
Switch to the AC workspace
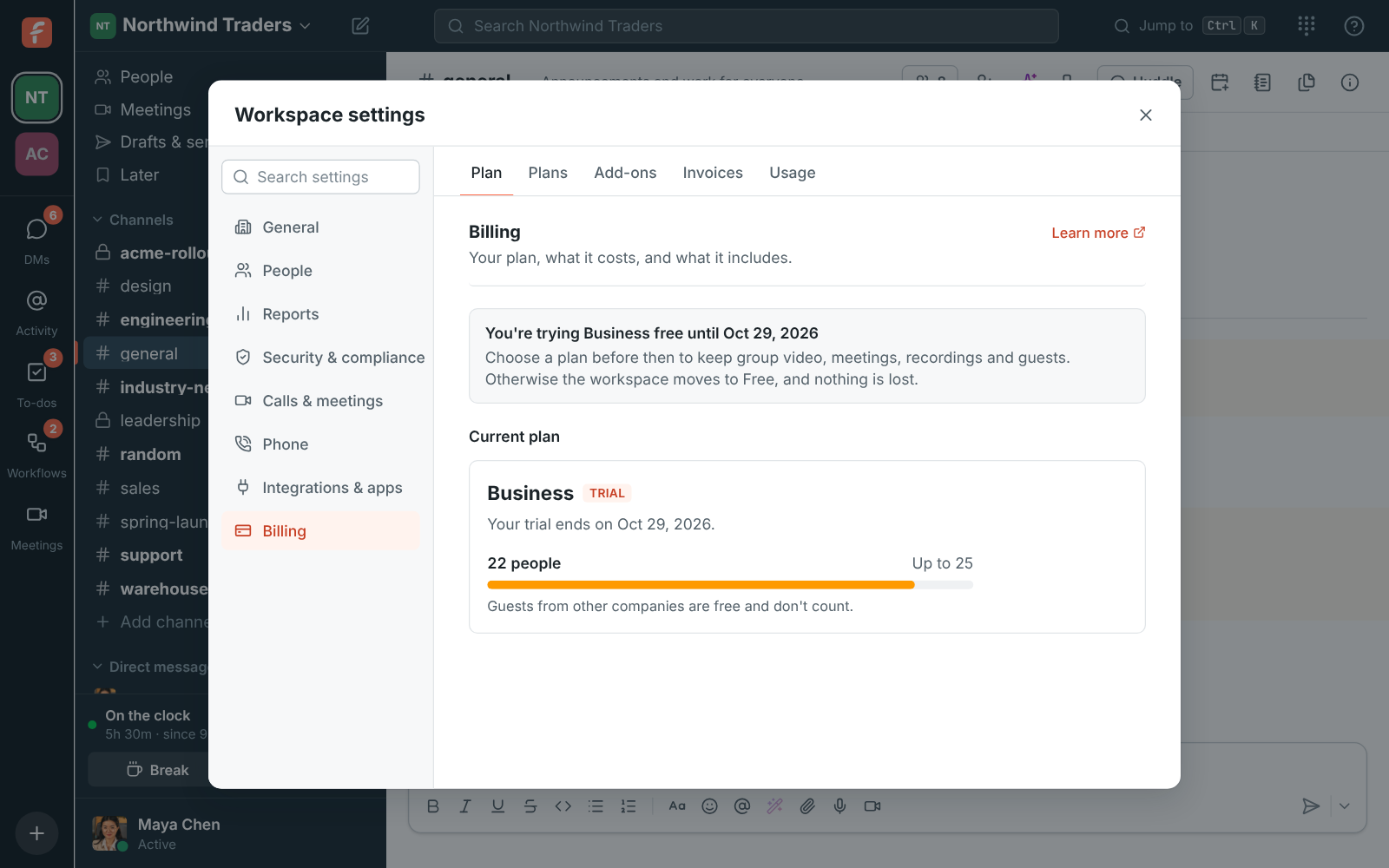click(36, 154)
